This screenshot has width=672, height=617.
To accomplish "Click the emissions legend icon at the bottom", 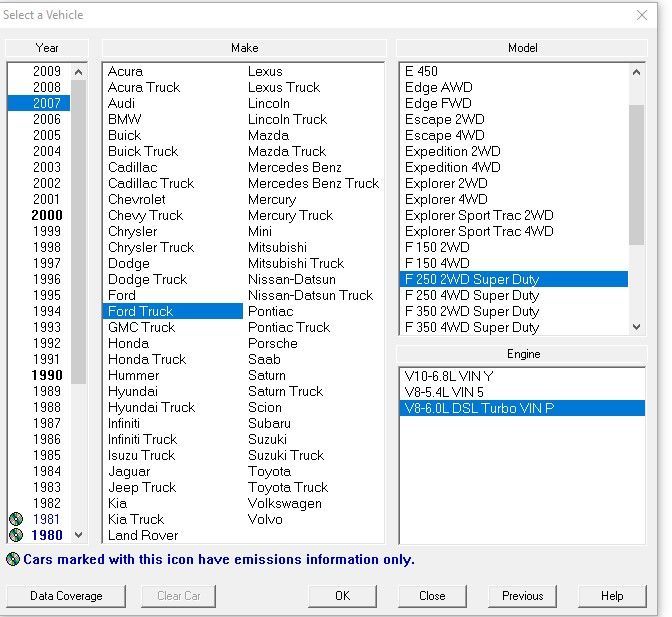I will pyautogui.click(x=13, y=560).
